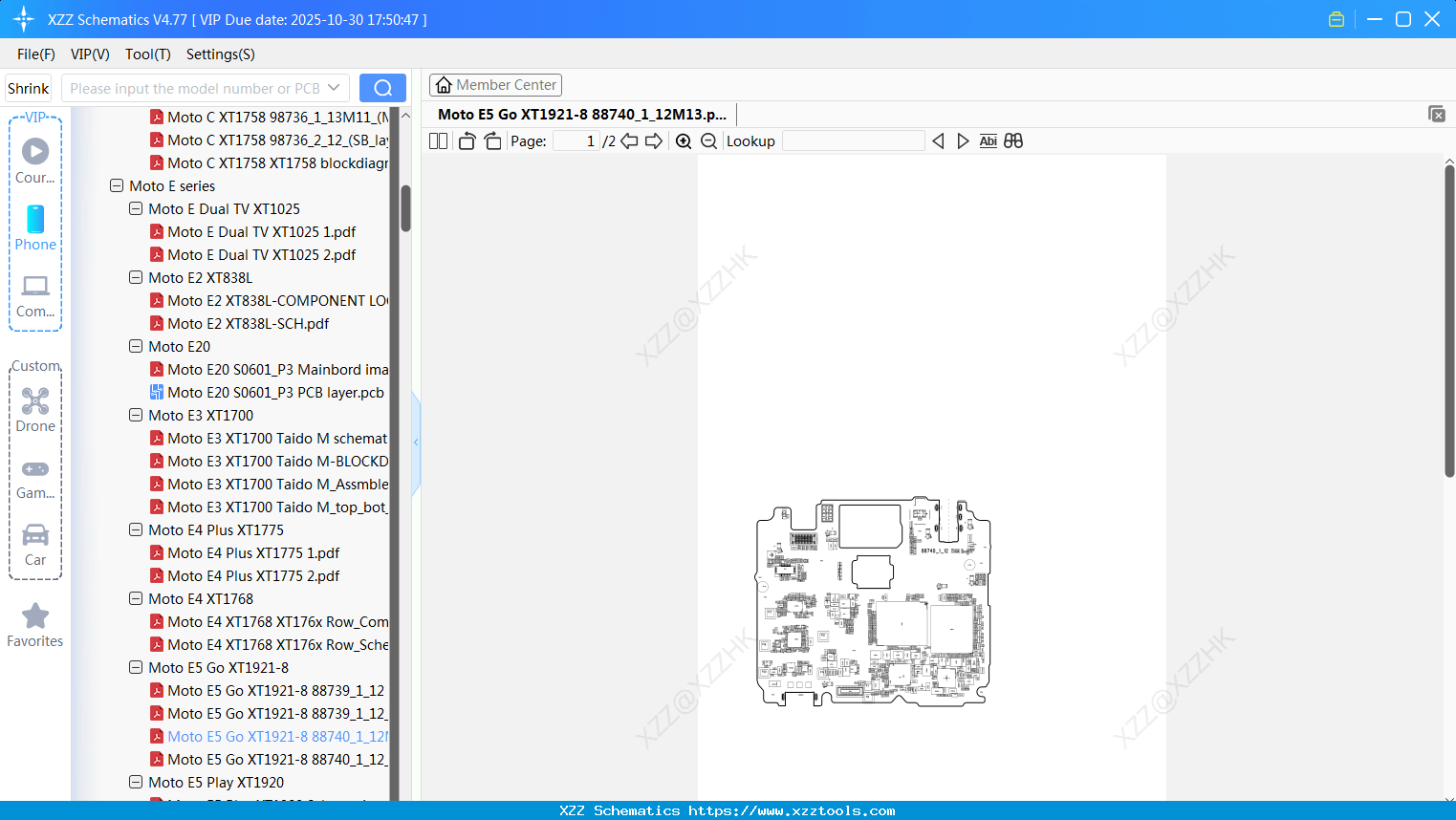Collapse the Moto E3 XT1700 folder

[x=136, y=416]
